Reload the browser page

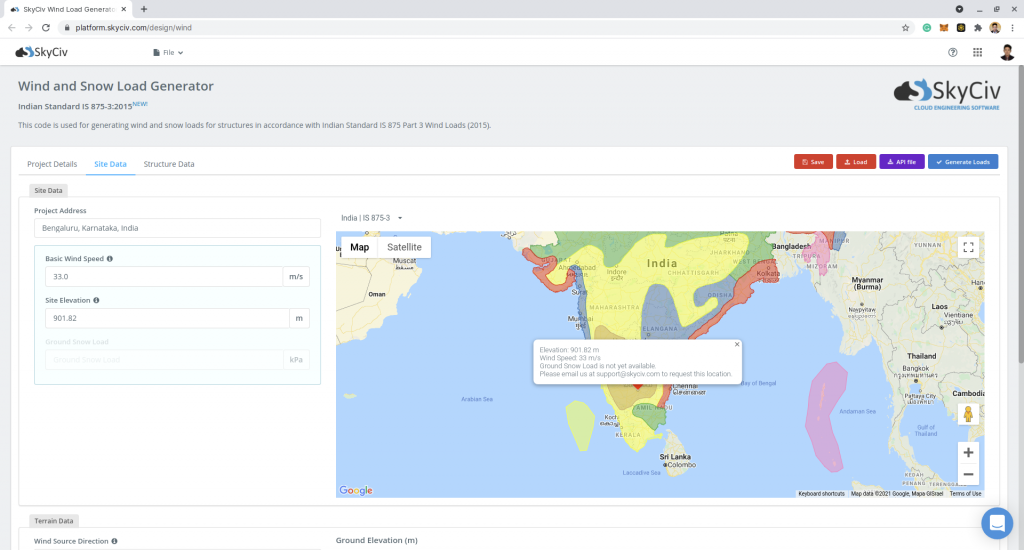click(46, 27)
